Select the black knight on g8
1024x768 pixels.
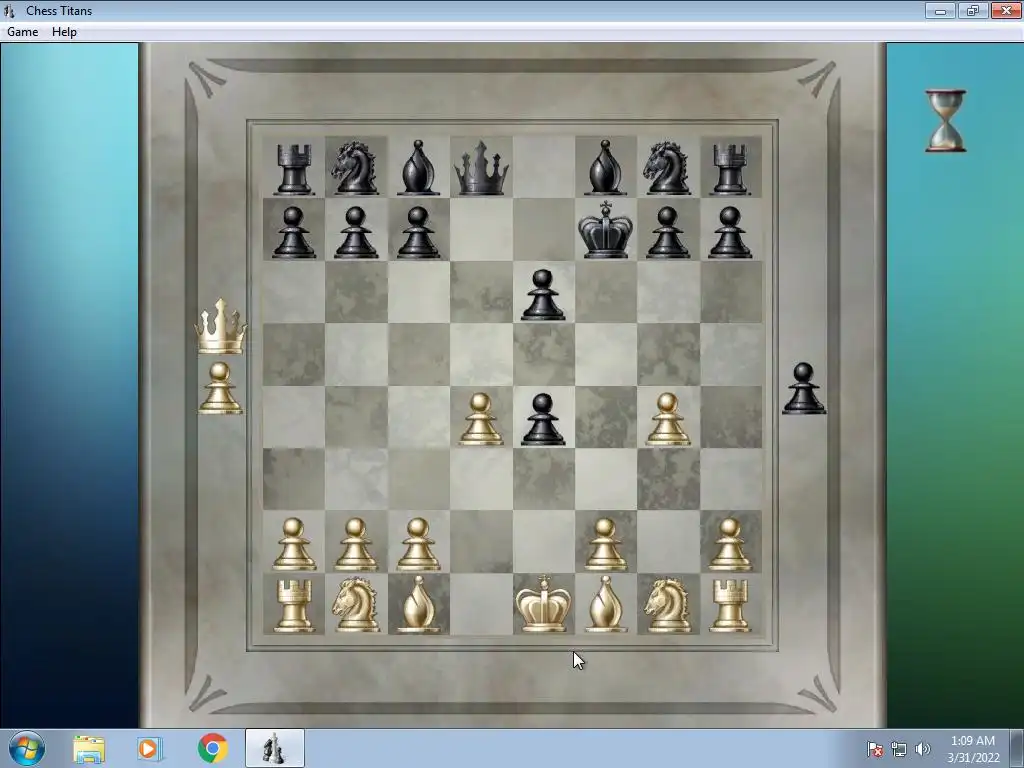coord(667,168)
